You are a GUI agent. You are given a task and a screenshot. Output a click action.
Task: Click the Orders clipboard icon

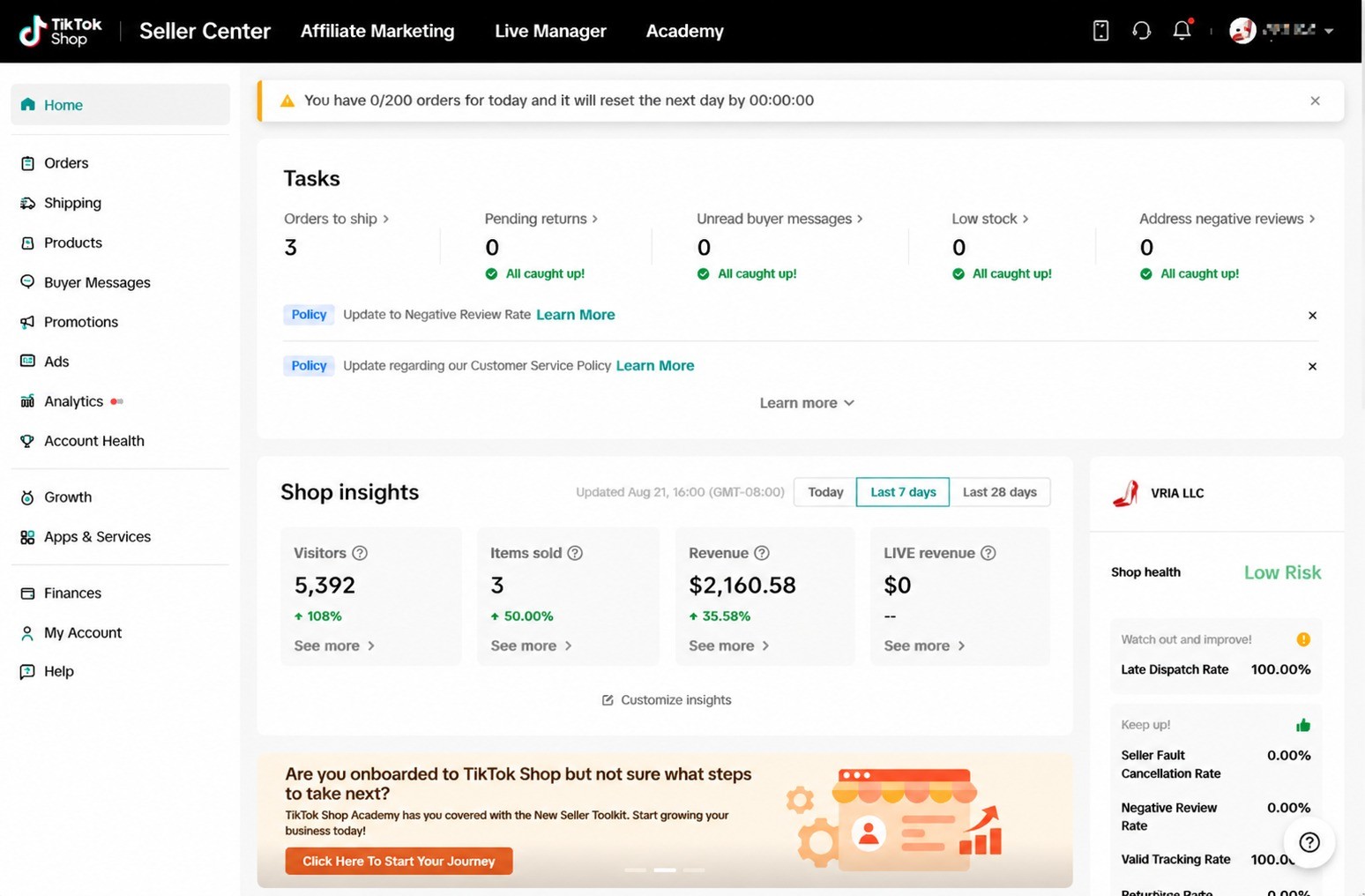click(x=27, y=163)
